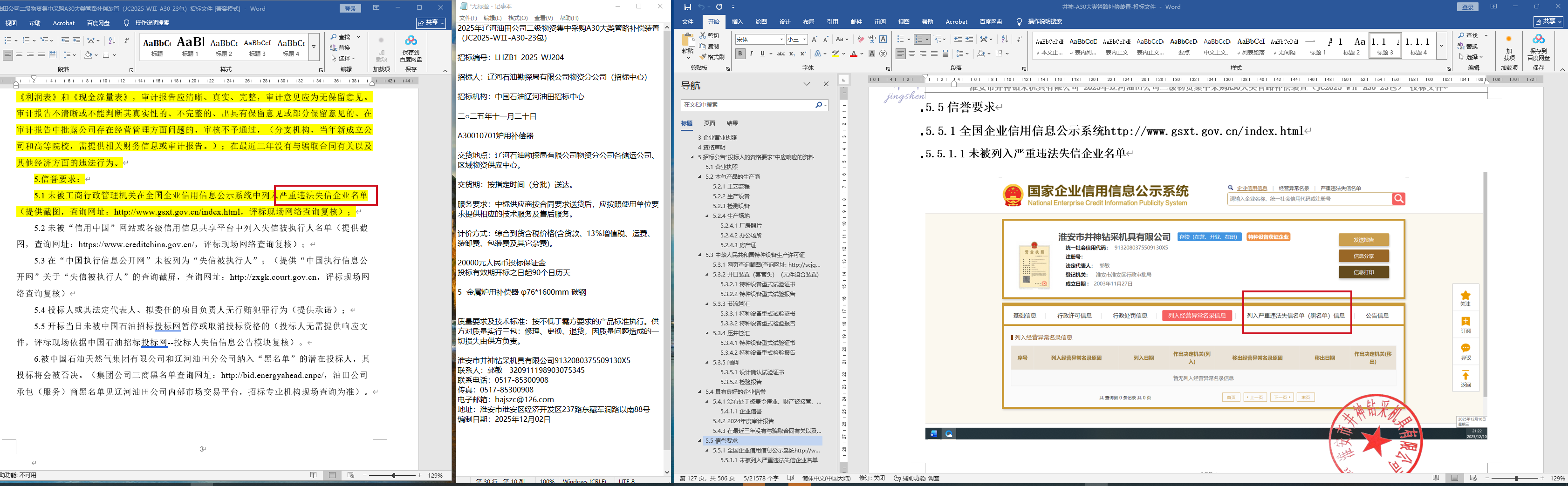The width and height of the screenshot is (1568, 486).
Task: Open the font size 小三 dropdown
Action: tap(805, 40)
